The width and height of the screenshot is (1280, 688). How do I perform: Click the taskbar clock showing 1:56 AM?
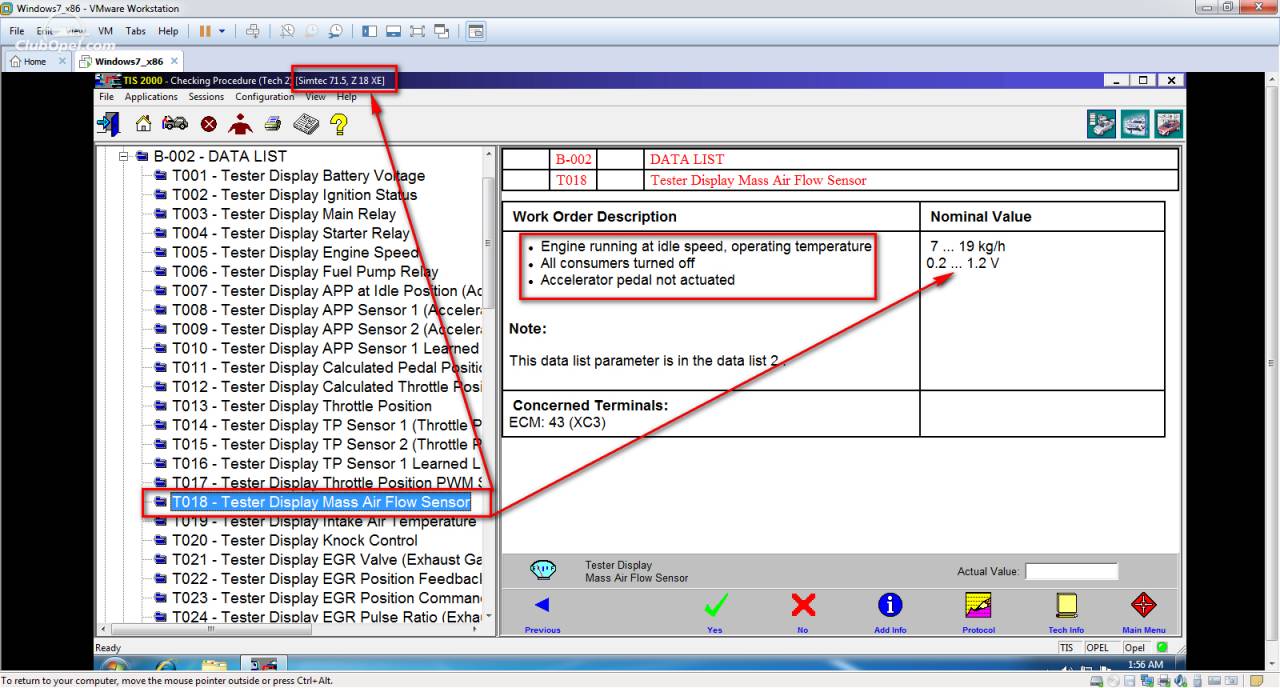click(1145, 665)
